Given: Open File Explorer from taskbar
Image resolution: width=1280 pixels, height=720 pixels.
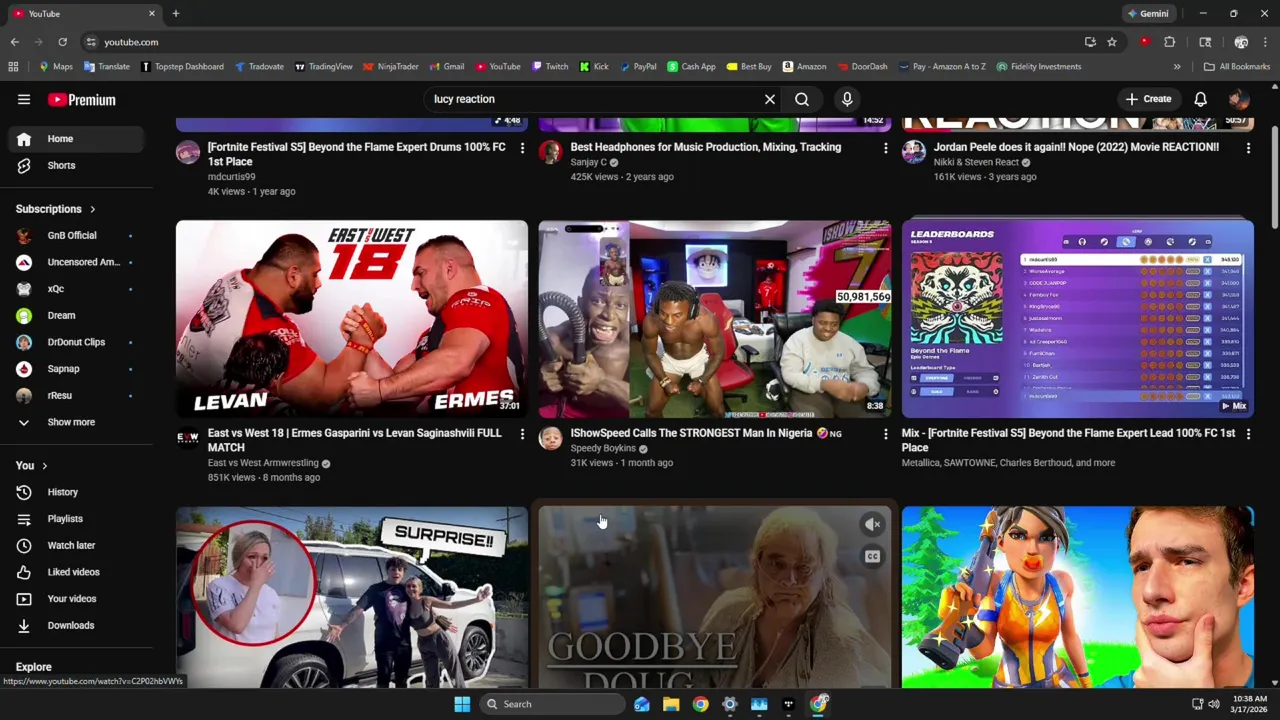Looking at the screenshot, I should pyautogui.click(x=671, y=704).
